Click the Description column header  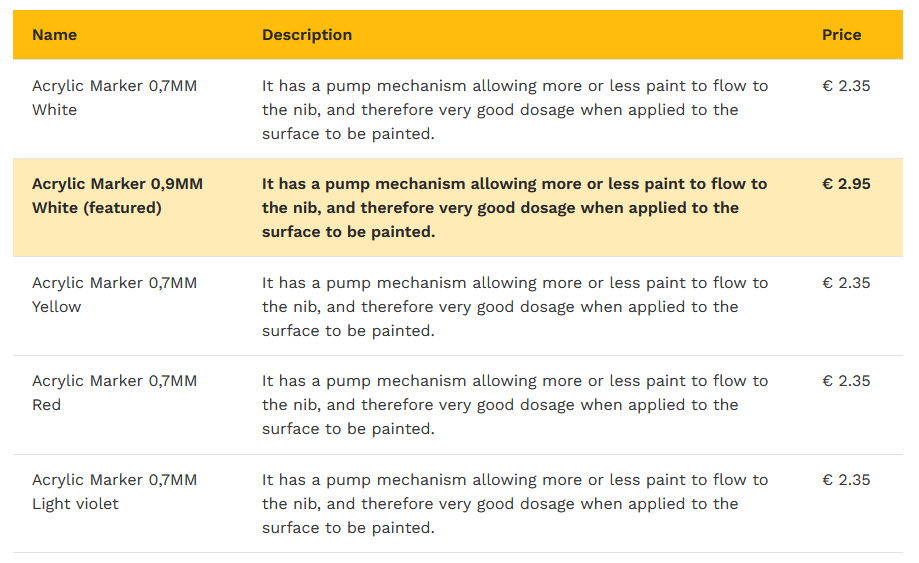tap(307, 35)
